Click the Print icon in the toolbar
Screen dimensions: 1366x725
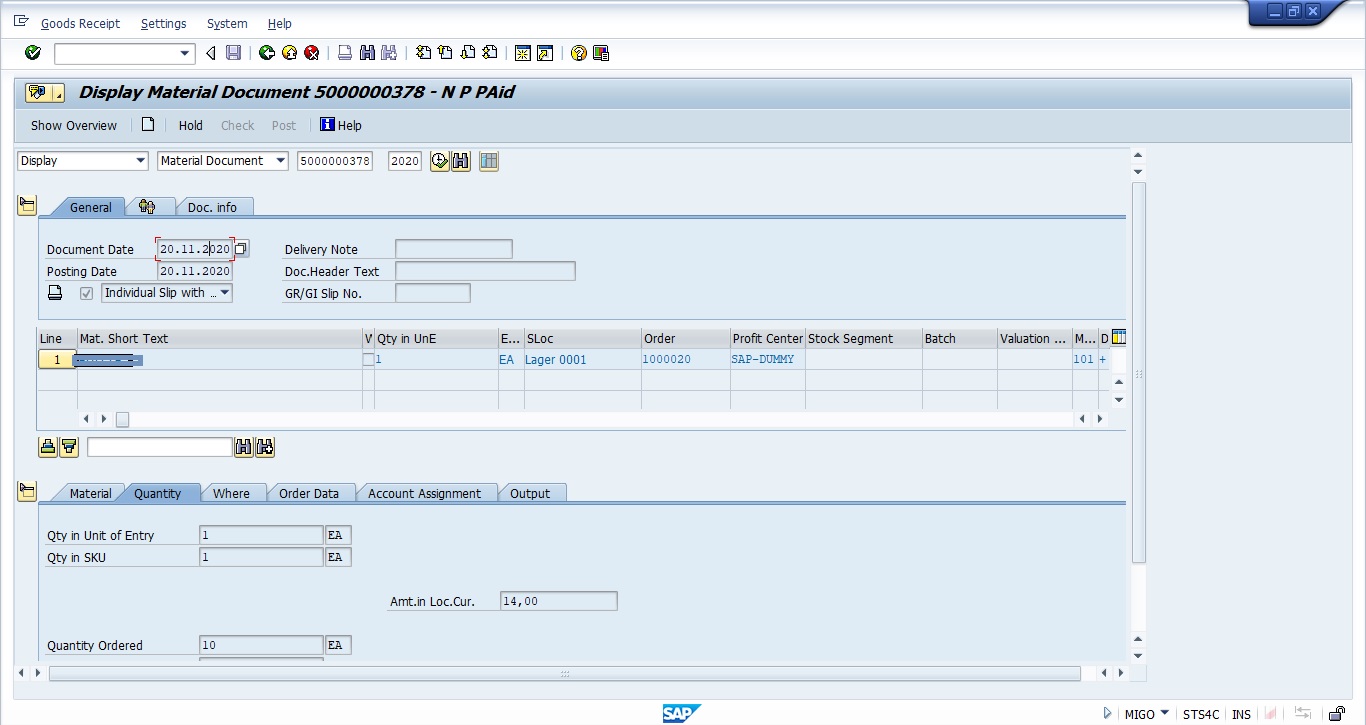click(x=345, y=53)
